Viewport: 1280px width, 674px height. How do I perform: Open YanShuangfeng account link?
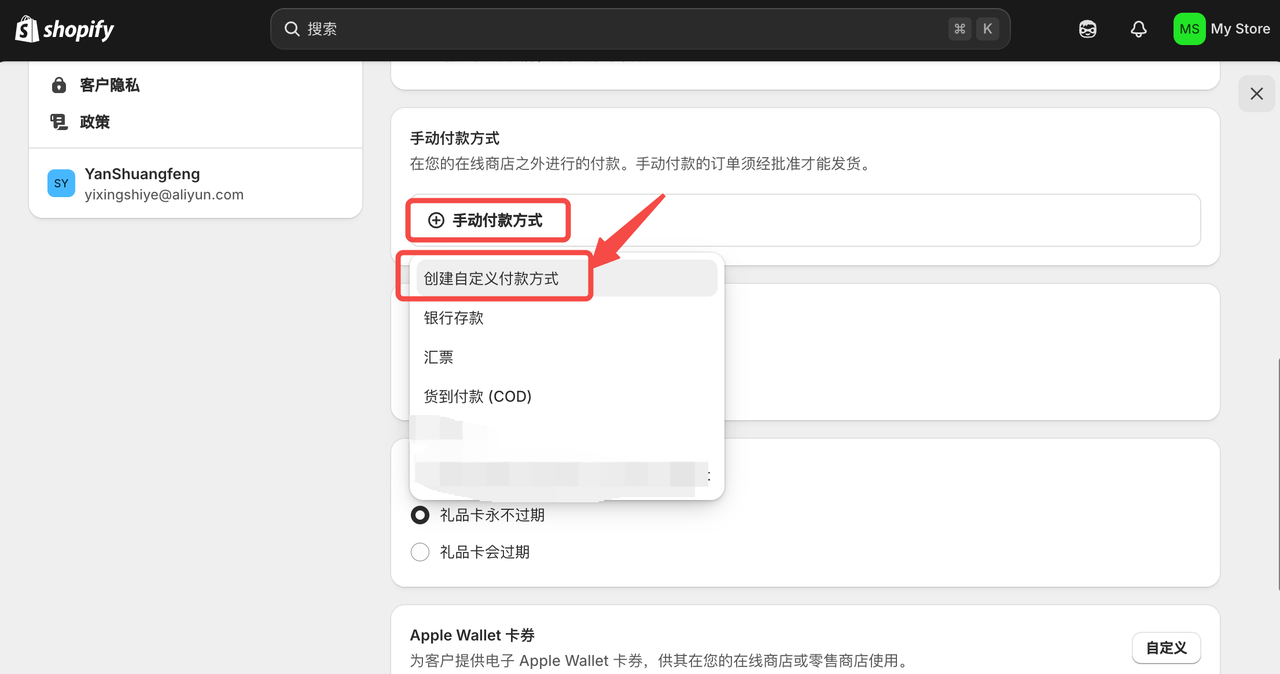142,174
